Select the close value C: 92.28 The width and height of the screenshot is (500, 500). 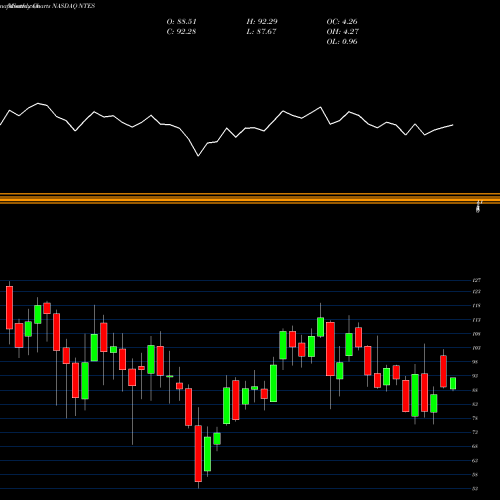coord(181,32)
